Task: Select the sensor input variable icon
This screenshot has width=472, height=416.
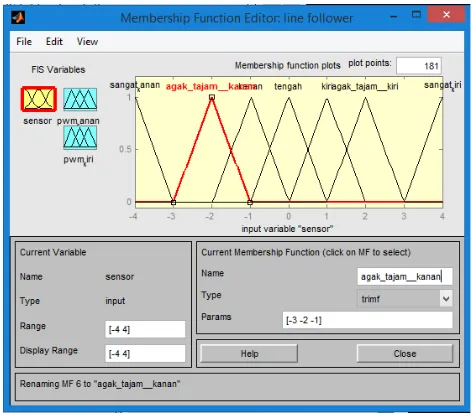Action: click(39, 99)
